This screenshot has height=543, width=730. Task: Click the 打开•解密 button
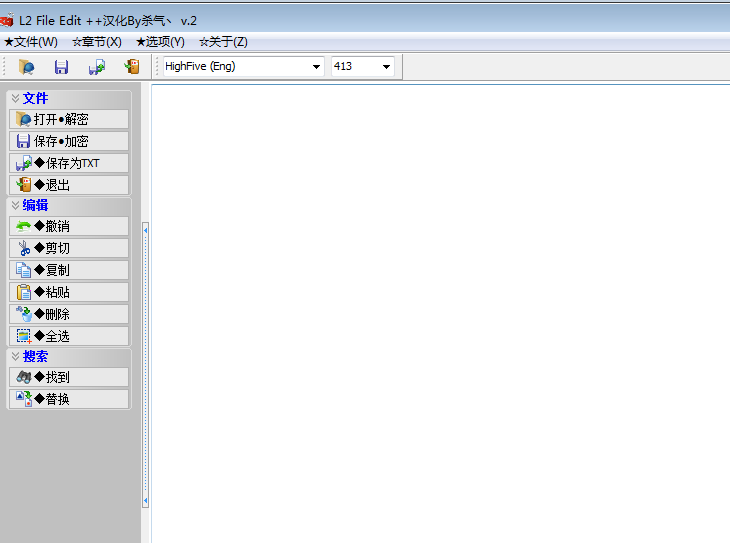69,119
